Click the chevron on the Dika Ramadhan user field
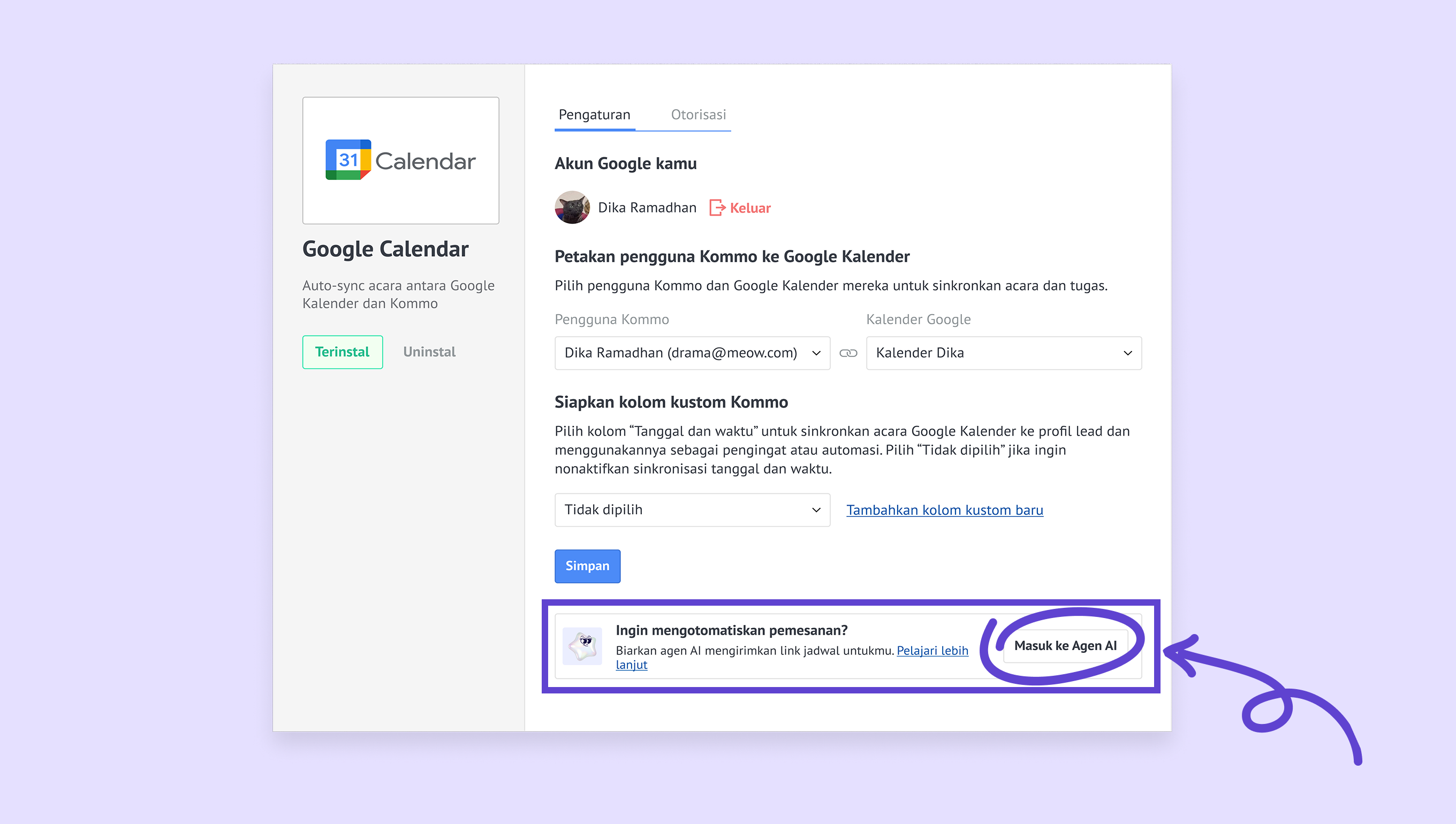Viewport: 1456px width, 824px height. 816,353
